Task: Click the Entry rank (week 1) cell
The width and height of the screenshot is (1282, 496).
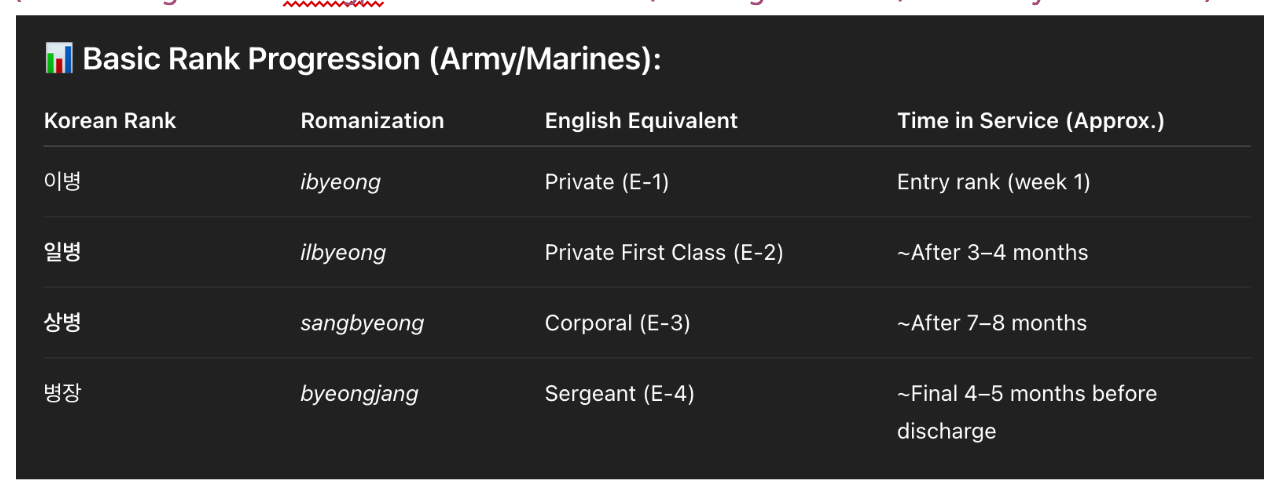Action: (x=993, y=182)
